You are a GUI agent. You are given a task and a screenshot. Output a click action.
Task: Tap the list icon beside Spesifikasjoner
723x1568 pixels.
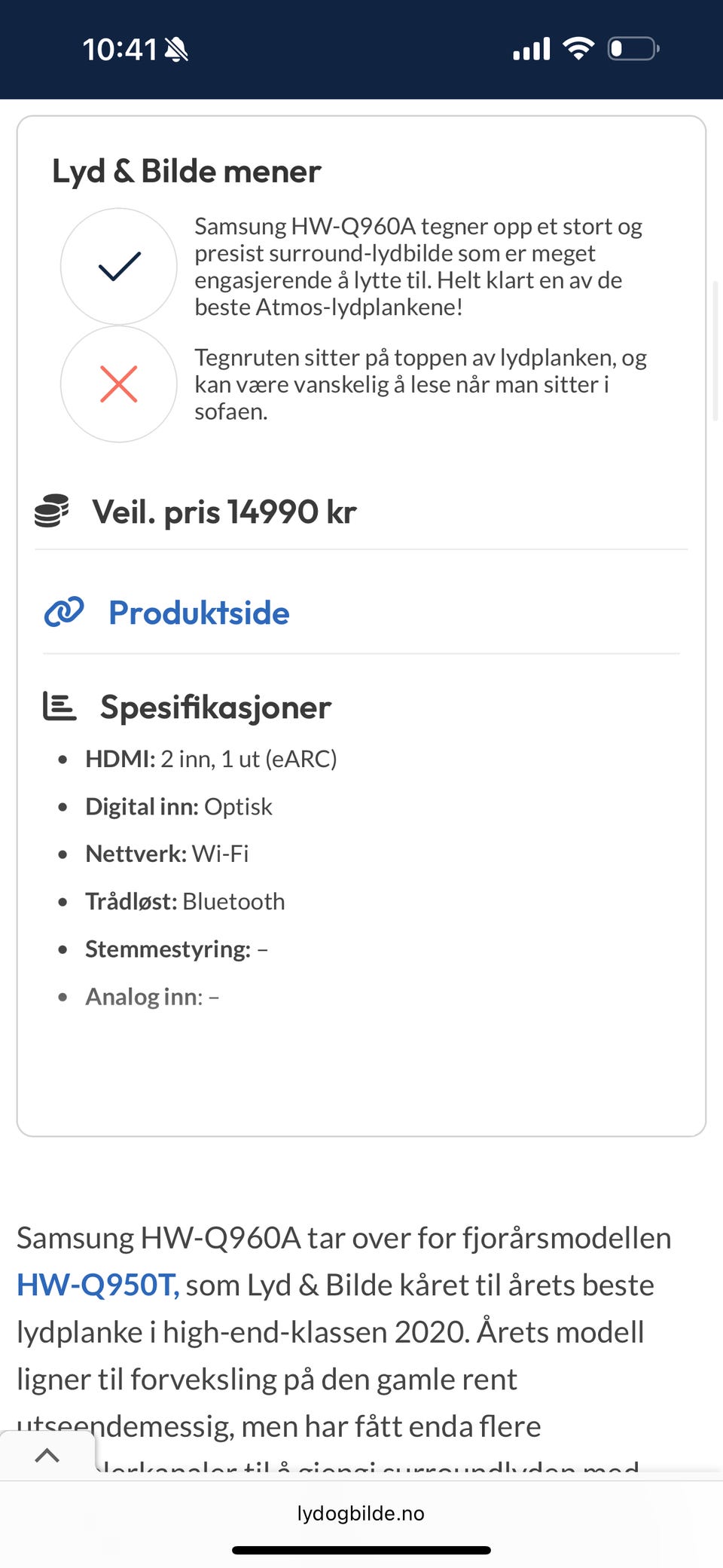tap(59, 707)
